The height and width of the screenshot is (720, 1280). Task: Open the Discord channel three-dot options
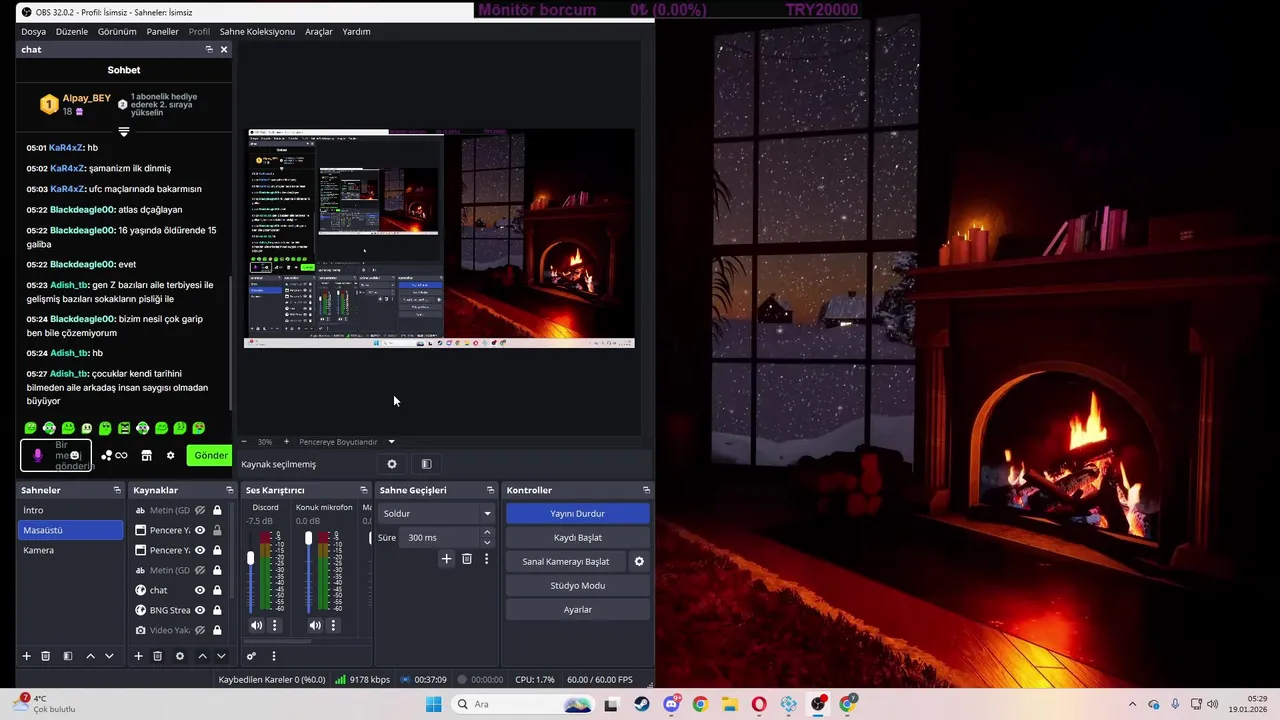click(x=275, y=625)
